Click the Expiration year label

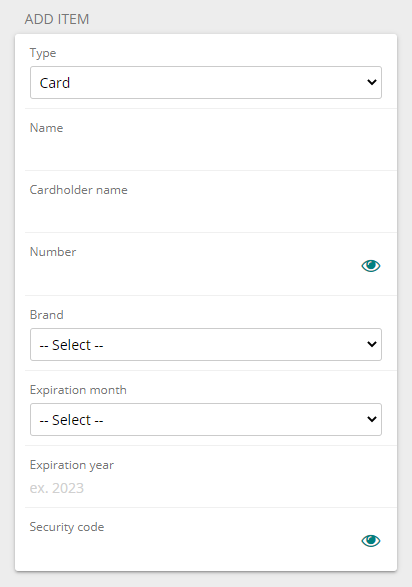tap(72, 465)
